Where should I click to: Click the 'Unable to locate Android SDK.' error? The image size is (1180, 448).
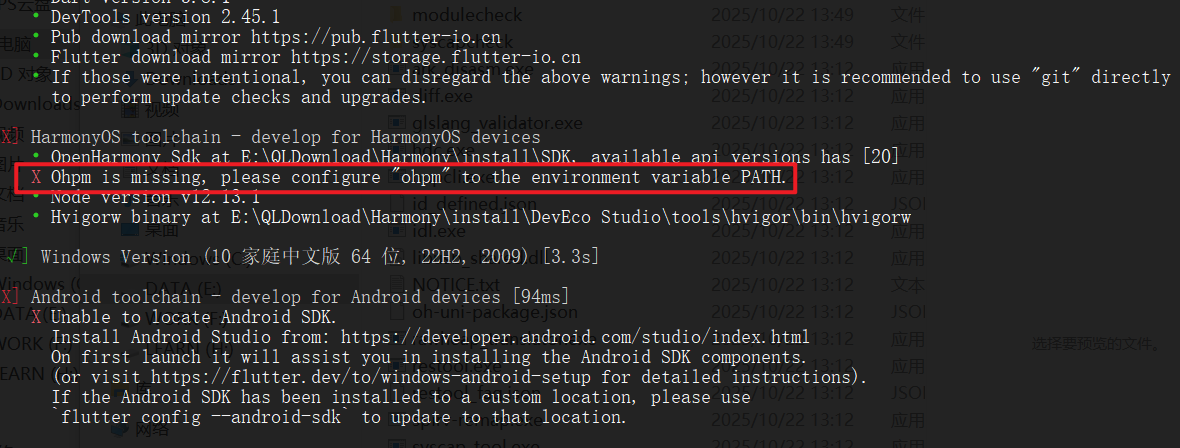pyautogui.click(x=194, y=317)
